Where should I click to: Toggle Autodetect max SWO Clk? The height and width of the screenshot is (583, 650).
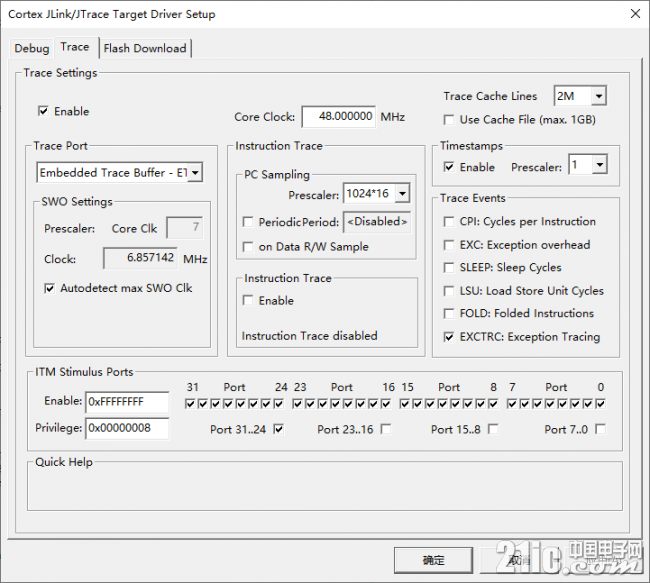(49, 288)
